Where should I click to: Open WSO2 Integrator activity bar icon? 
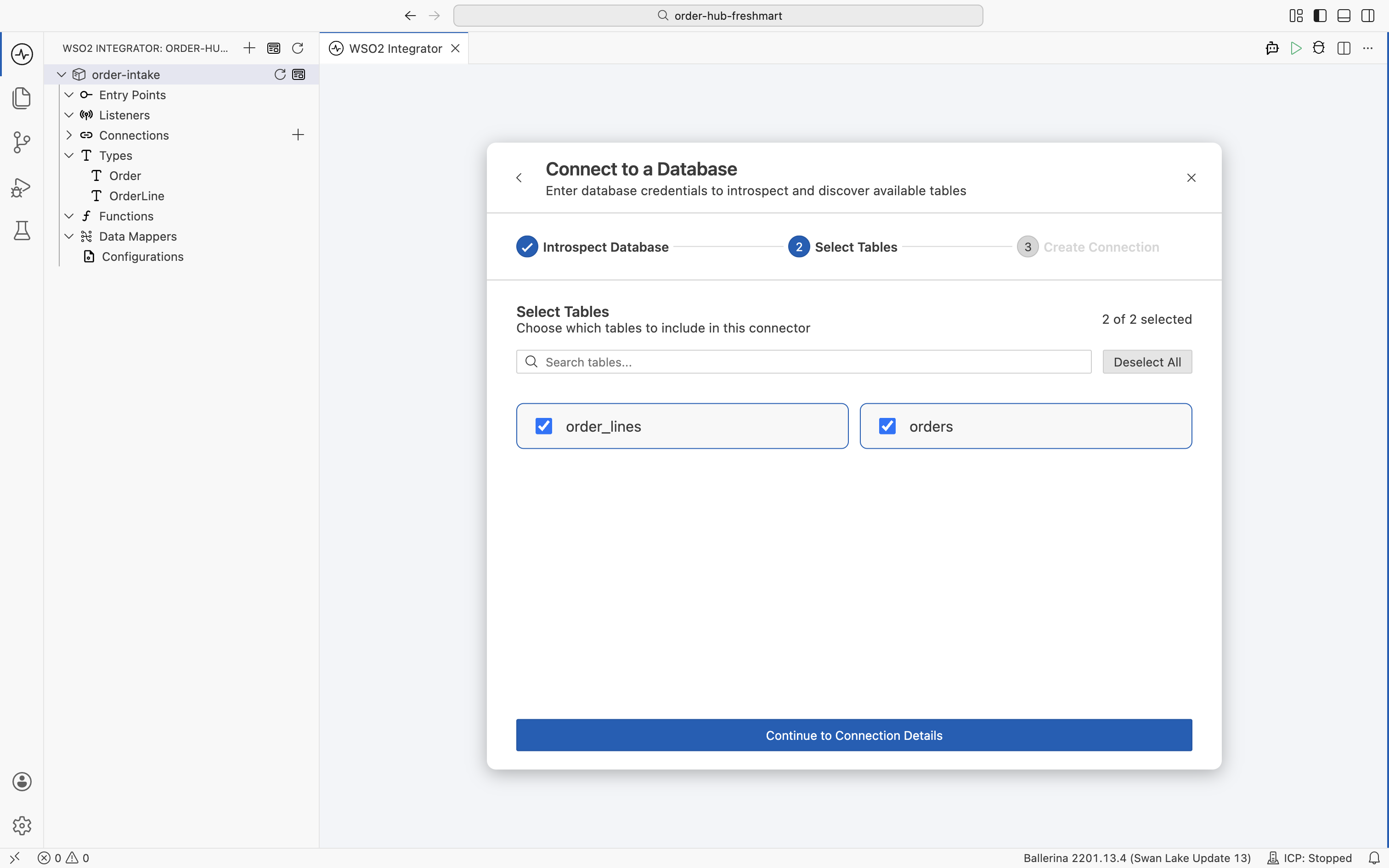(x=22, y=55)
